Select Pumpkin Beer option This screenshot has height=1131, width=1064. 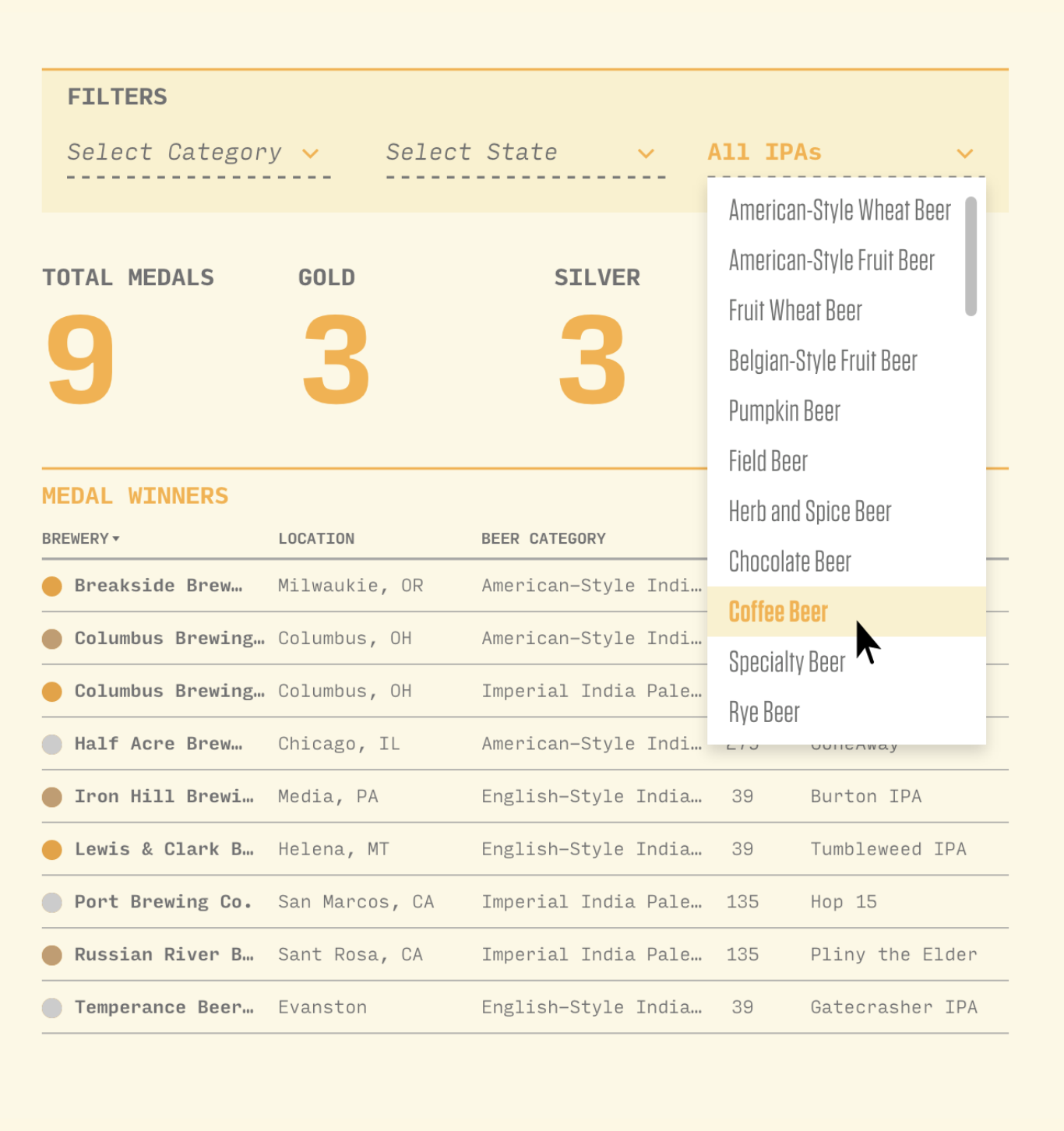pyautogui.click(x=784, y=411)
